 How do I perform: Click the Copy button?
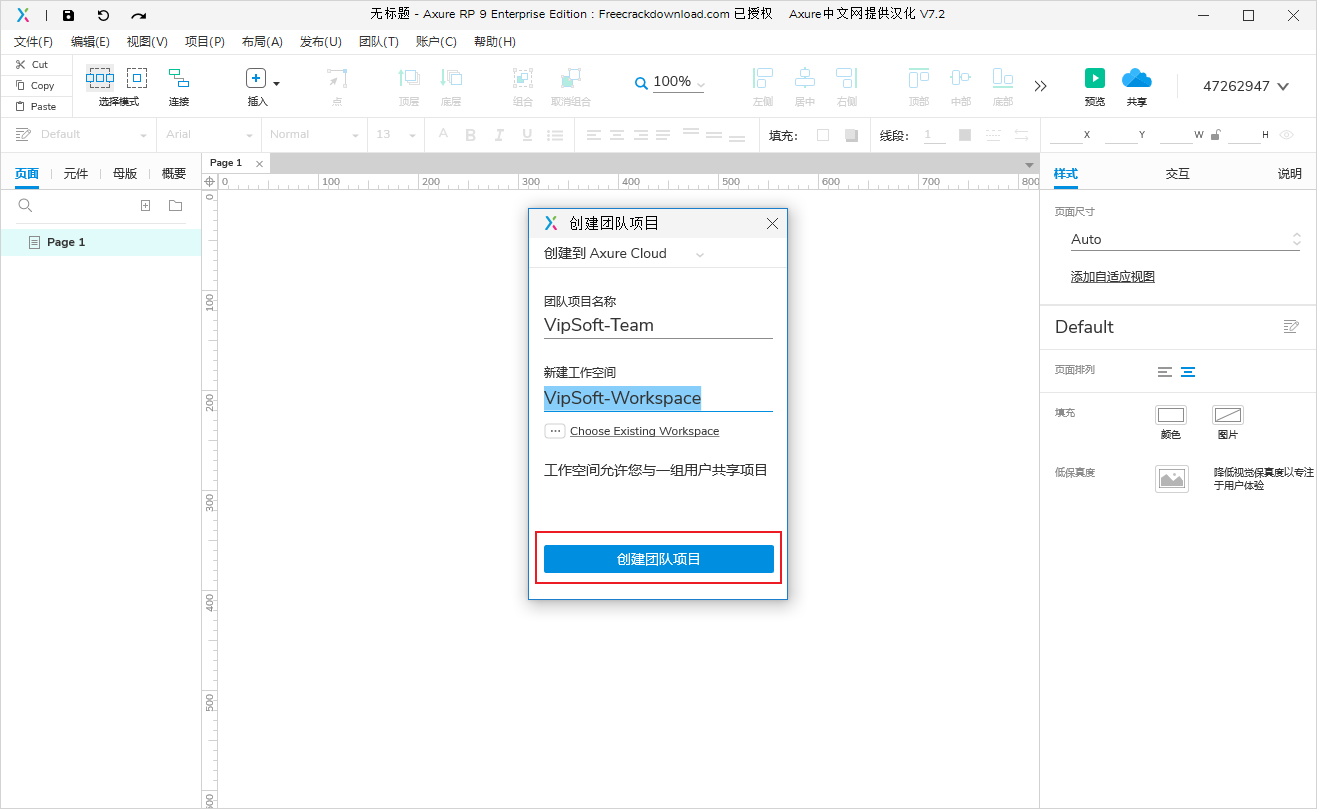pyautogui.click(x=37, y=85)
